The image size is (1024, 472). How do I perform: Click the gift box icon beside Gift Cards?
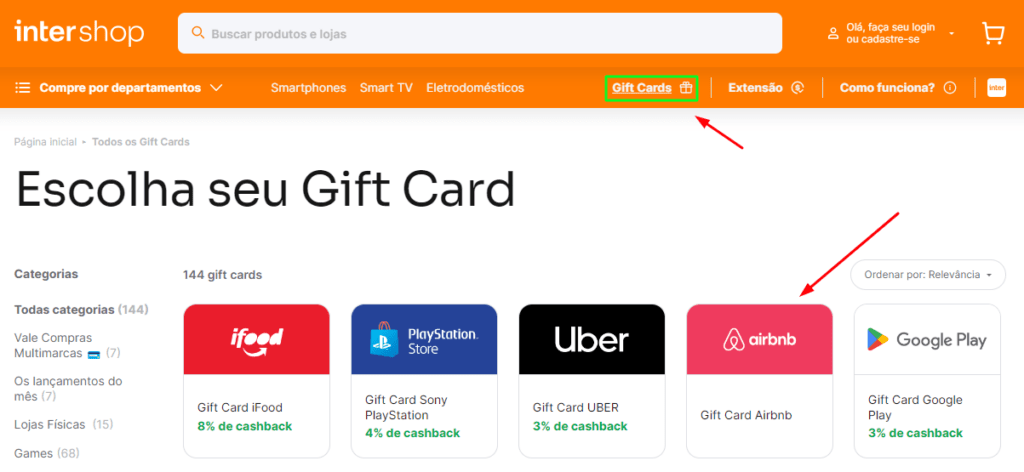click(x=686, y=87)
